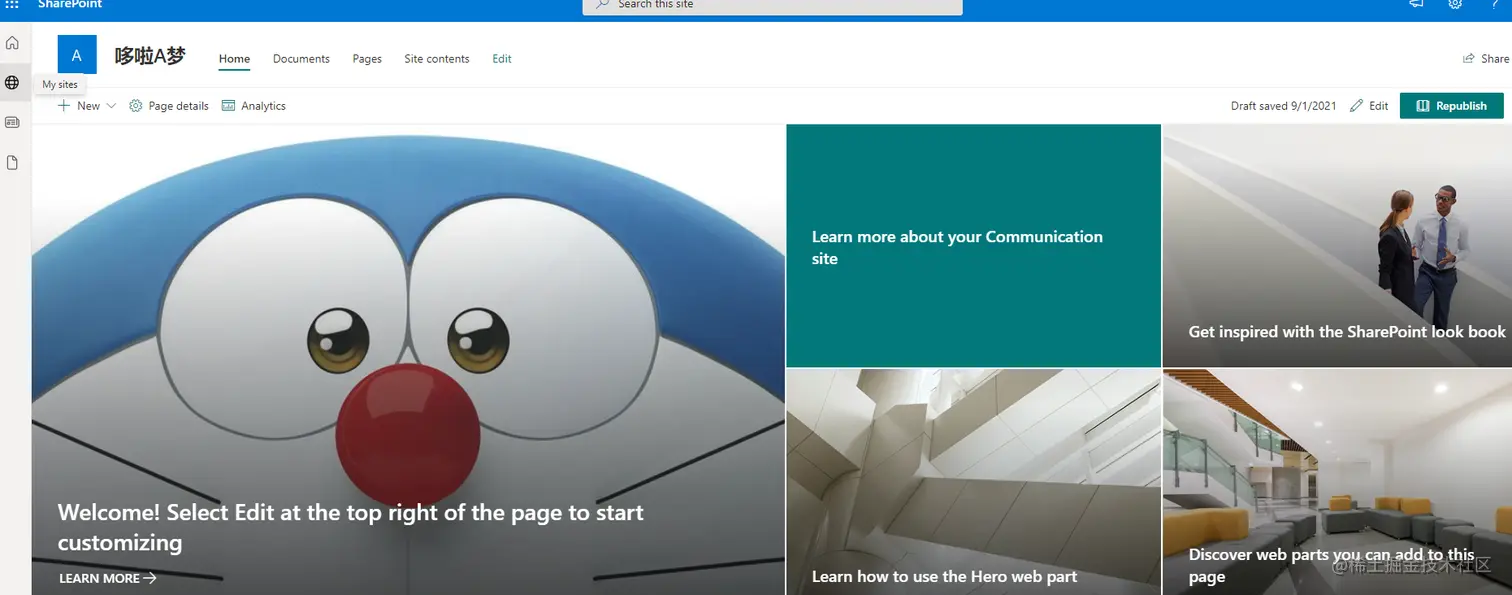The height and width of the screenshot is (595, 1512).
Task: Click the New button label
Action: [x=88, y=106]
